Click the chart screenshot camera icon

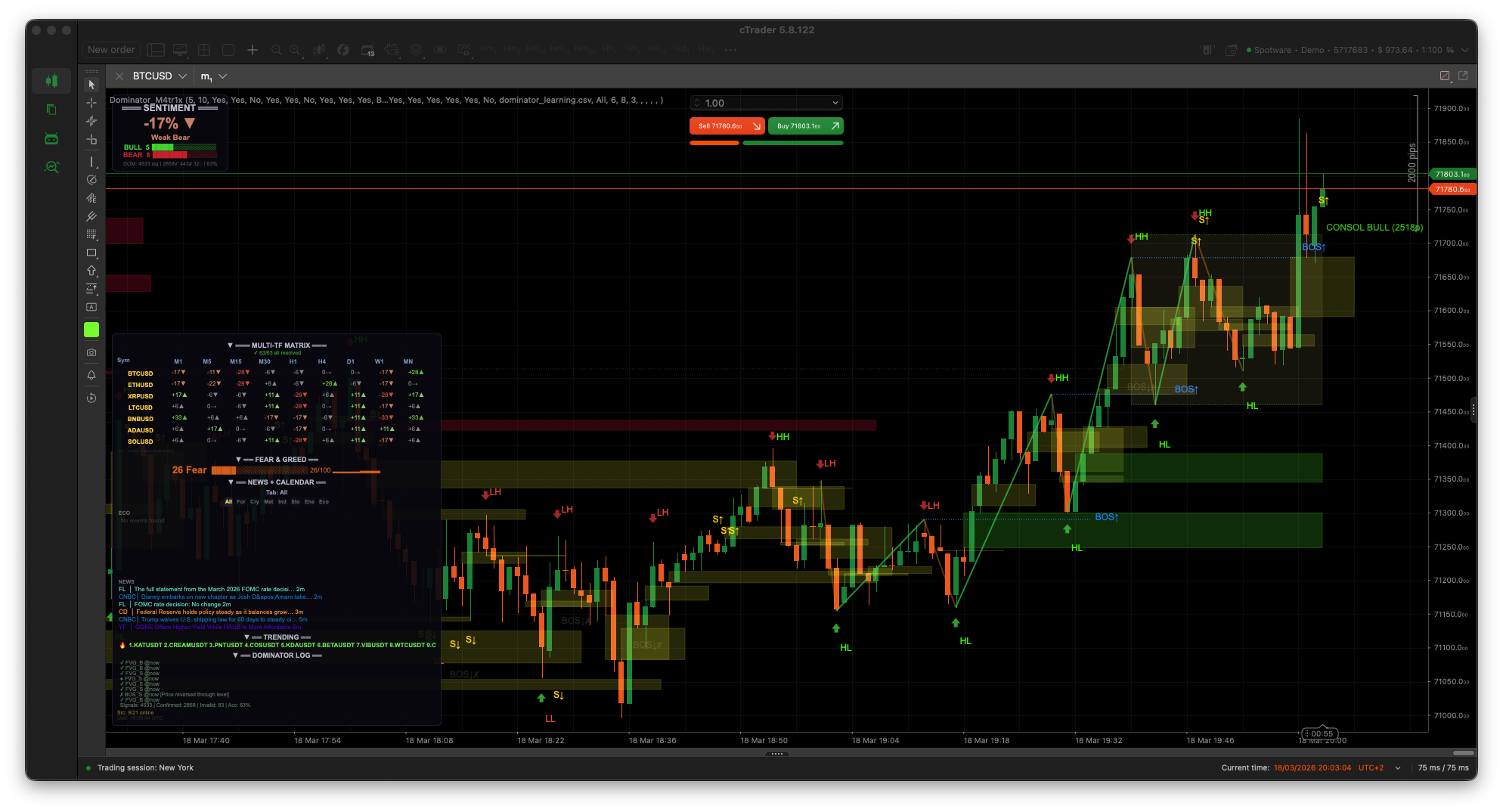(x=91, y=352)
